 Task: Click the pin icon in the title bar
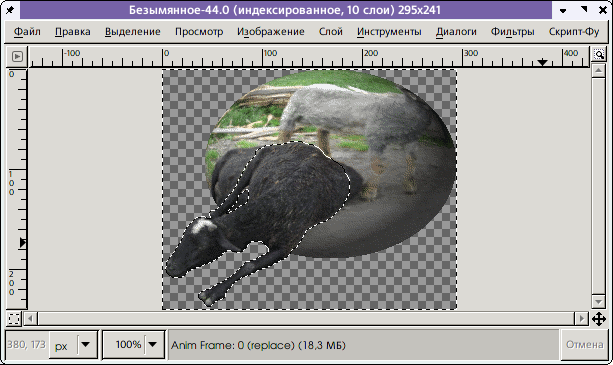(10, 10)
